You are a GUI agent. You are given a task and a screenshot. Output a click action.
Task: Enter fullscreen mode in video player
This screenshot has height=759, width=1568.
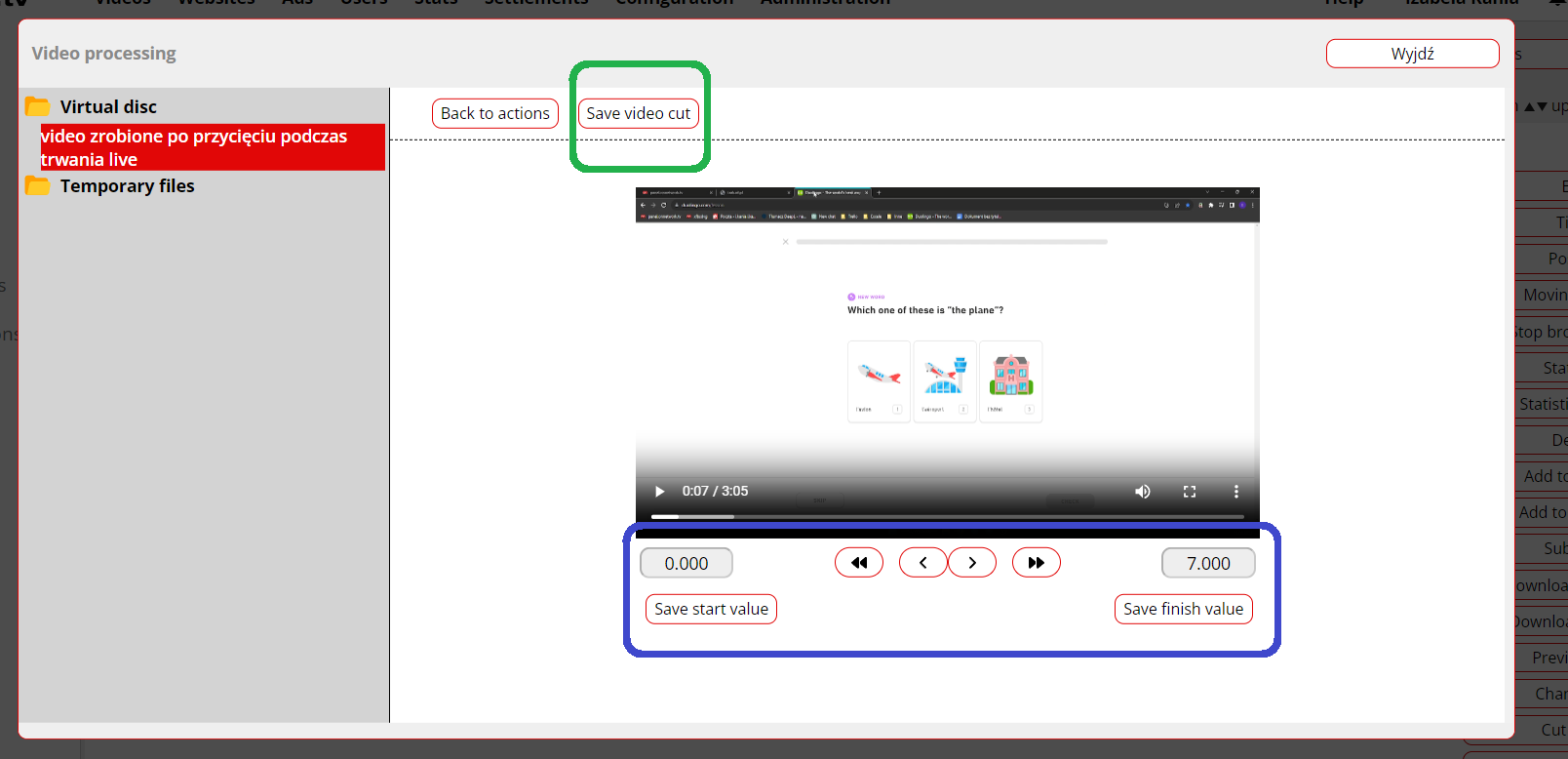(1189, 492)
